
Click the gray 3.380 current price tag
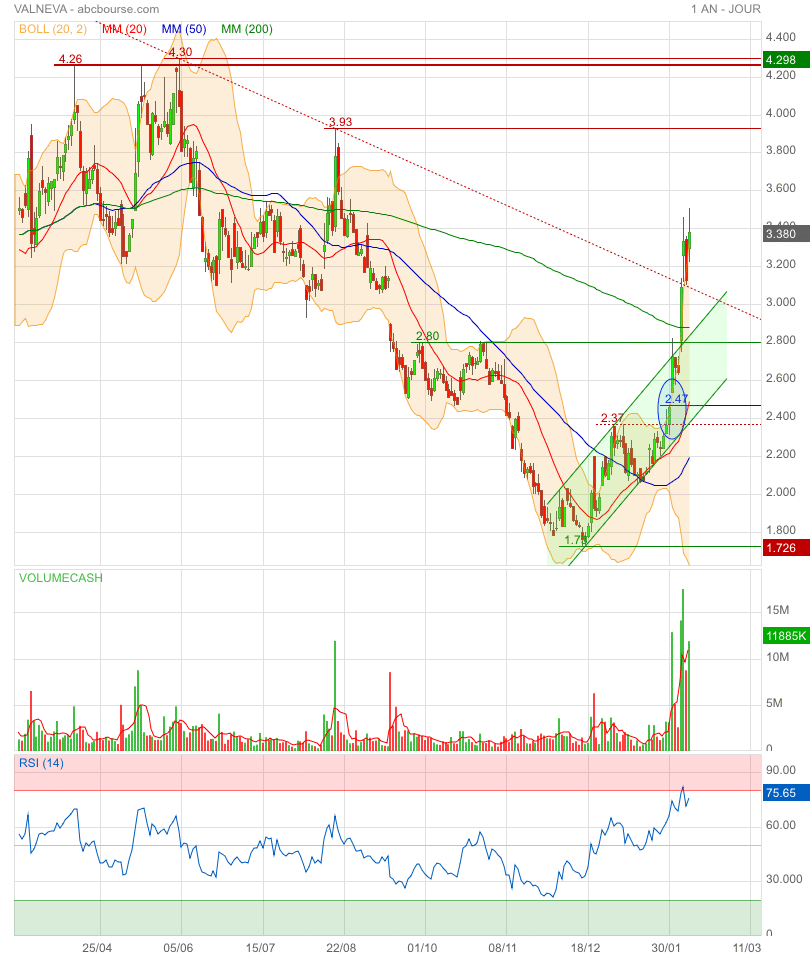pos(787,234)
